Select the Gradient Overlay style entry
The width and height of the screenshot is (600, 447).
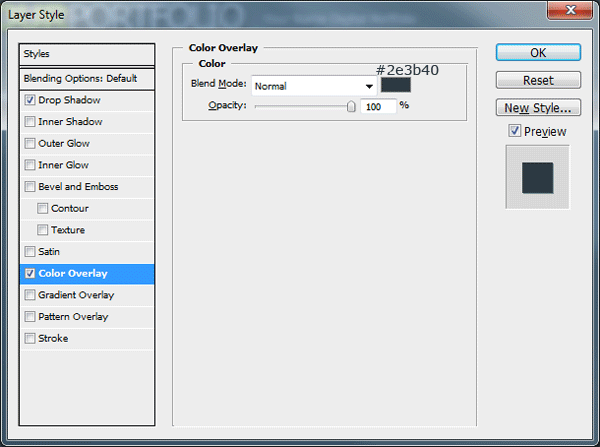(87, 295)
